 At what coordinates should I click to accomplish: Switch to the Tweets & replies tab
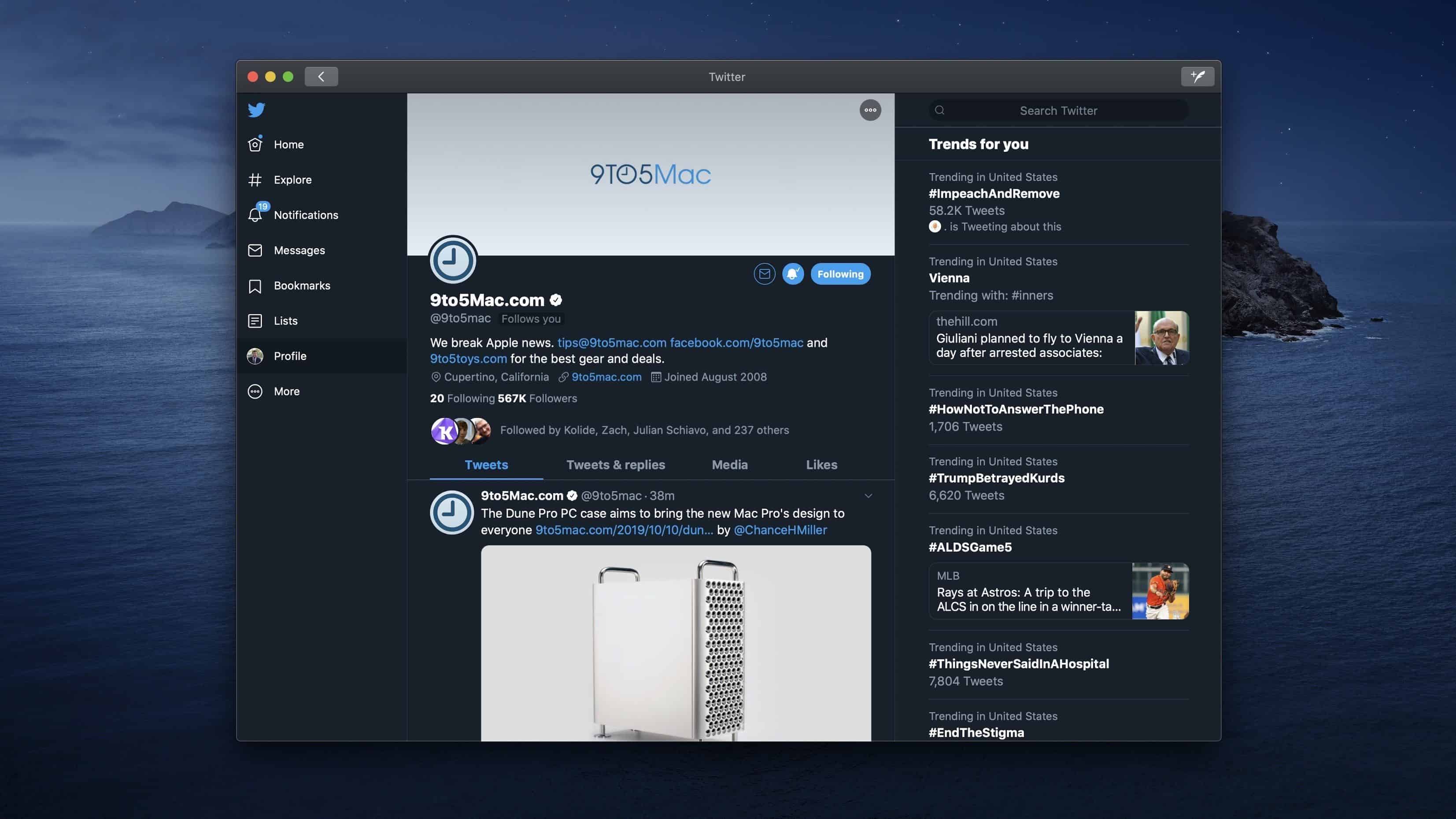tap(616, 465)
